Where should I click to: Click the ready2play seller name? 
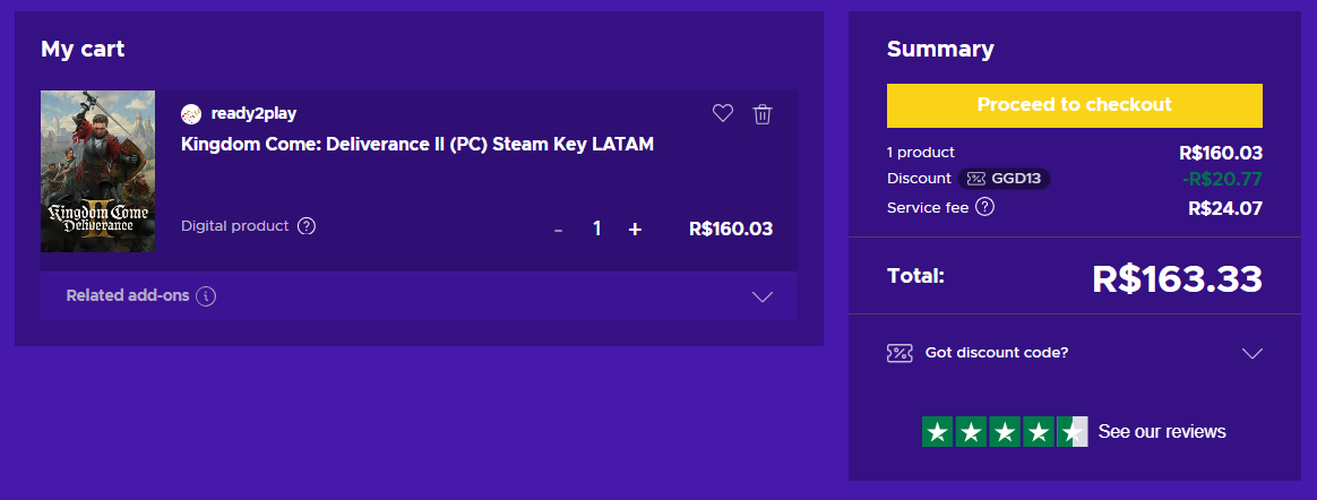click(253, 114)
